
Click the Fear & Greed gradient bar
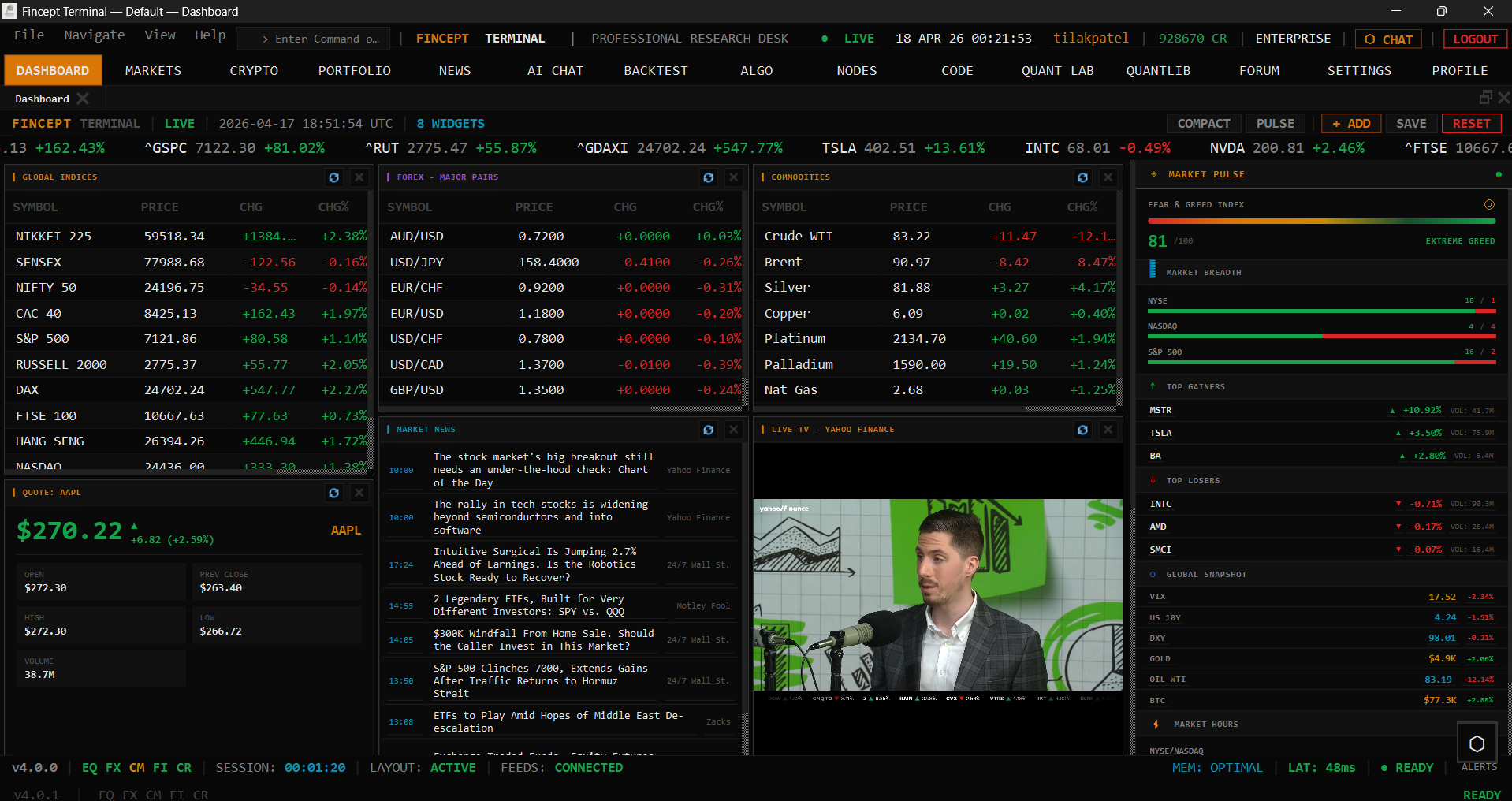pyautogui.click(x=1321, y=222)
